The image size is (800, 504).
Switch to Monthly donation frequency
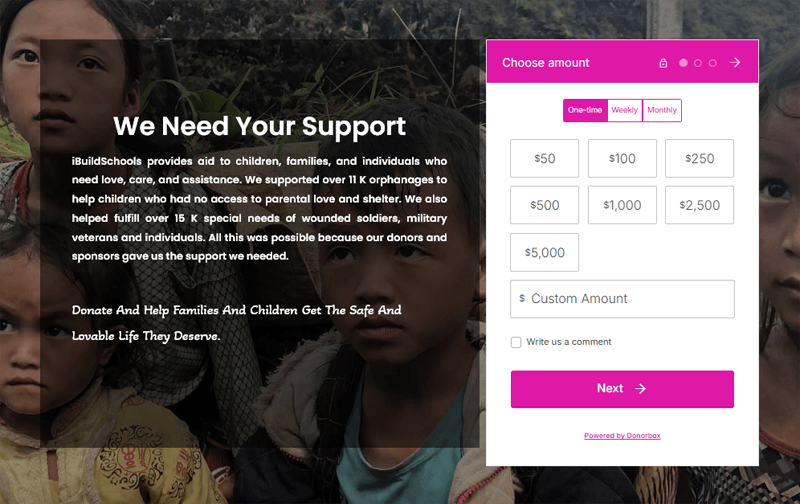pyautogui.click(x=662, y=110)
